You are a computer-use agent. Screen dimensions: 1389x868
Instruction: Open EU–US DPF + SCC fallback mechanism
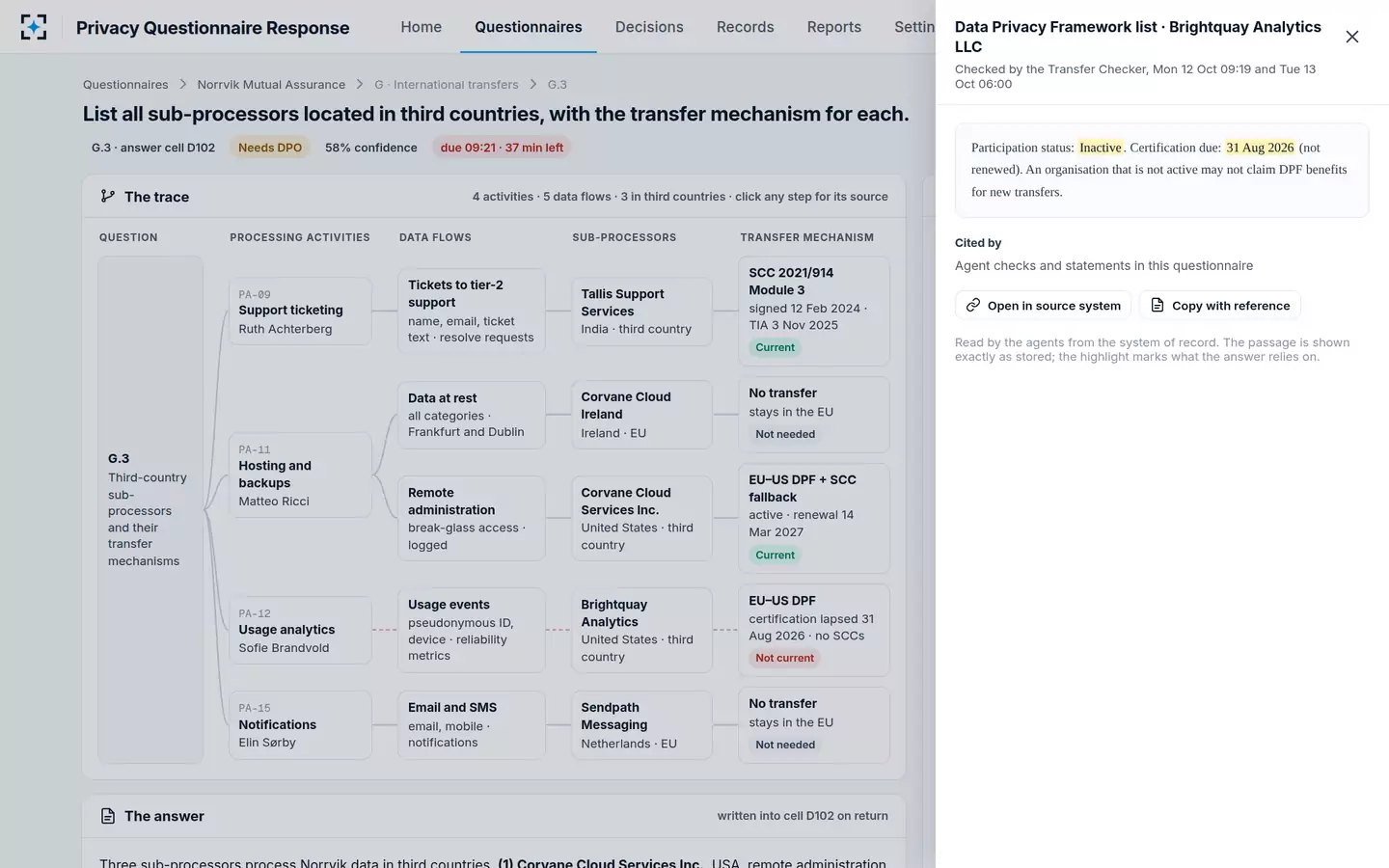pos(814,518)
